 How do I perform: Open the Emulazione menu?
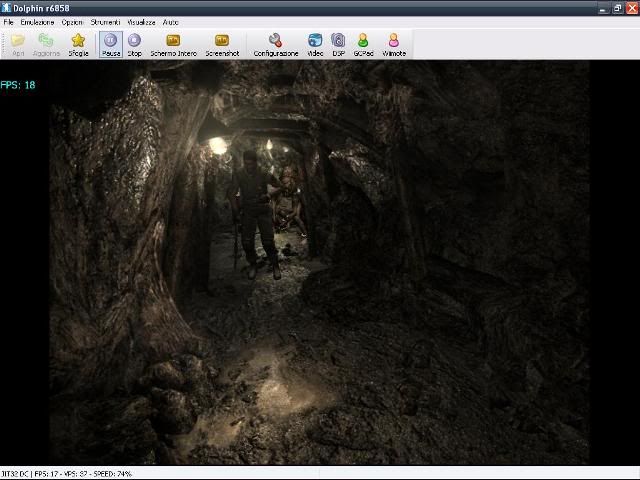(x=37, y=22)
